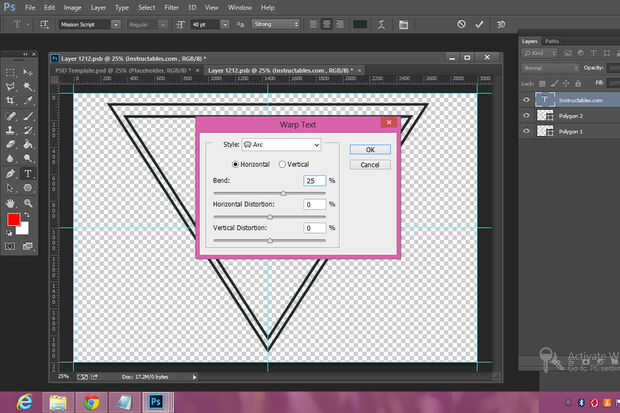
Task: Select the Horizontal radio button
Action: [x=236, y=164]
